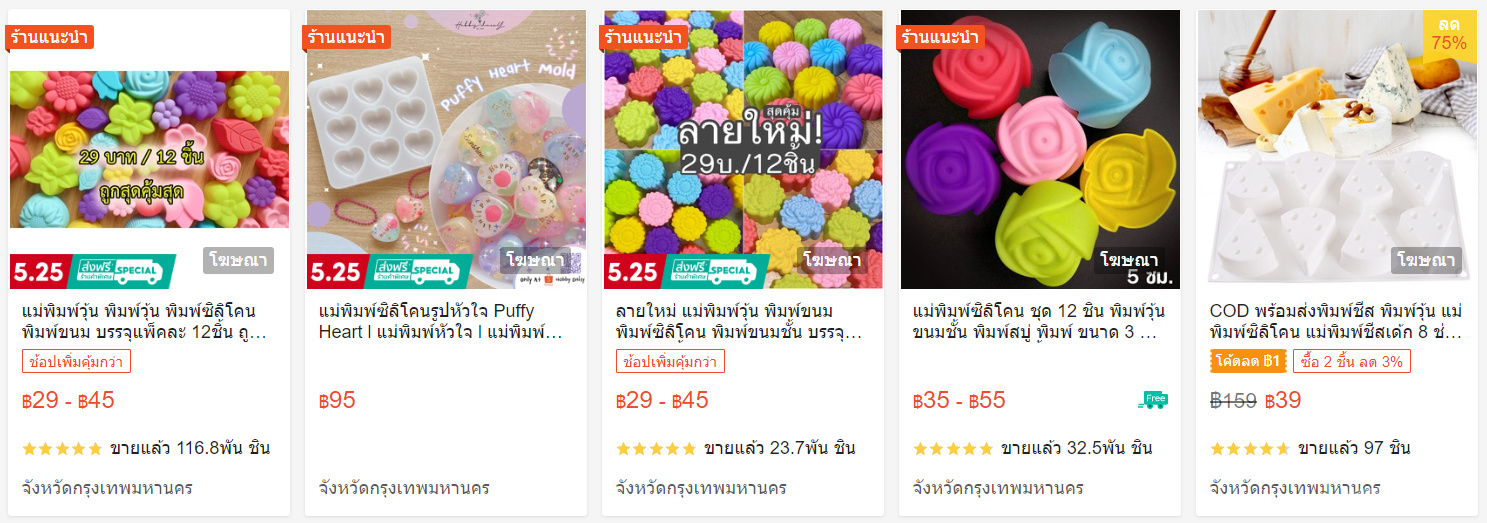The width and height of the screenshot is (1487, 523).
Task: Click the โค้ดลด ฿1 coupon tag
Action: pyautogui.click(x=1247, y=361)
